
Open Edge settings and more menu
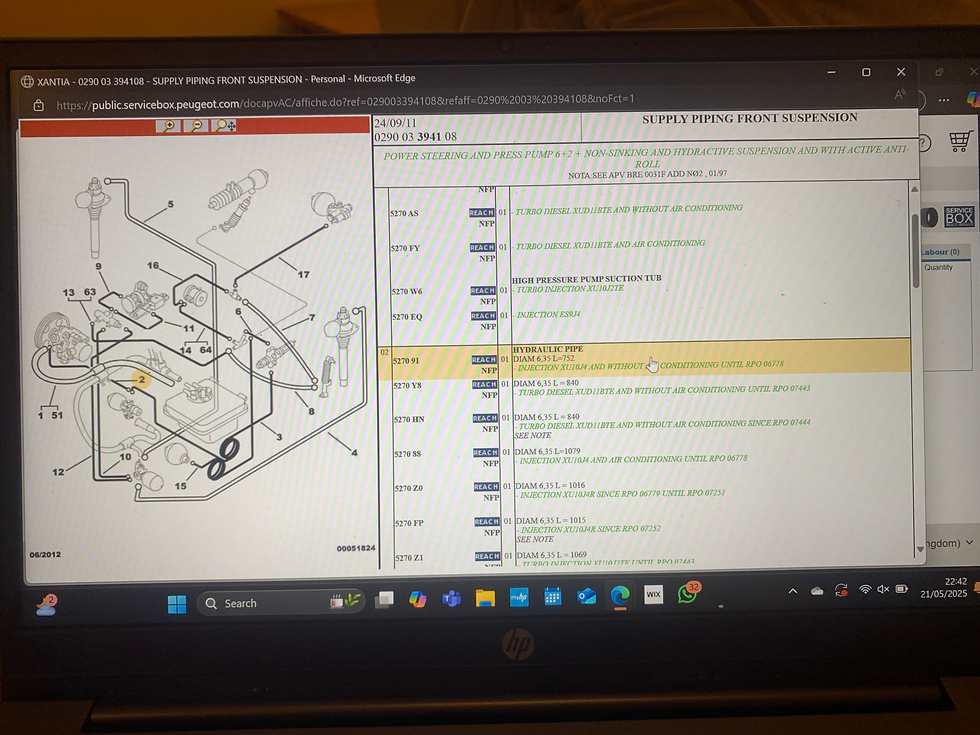click(x=944, y=100)
